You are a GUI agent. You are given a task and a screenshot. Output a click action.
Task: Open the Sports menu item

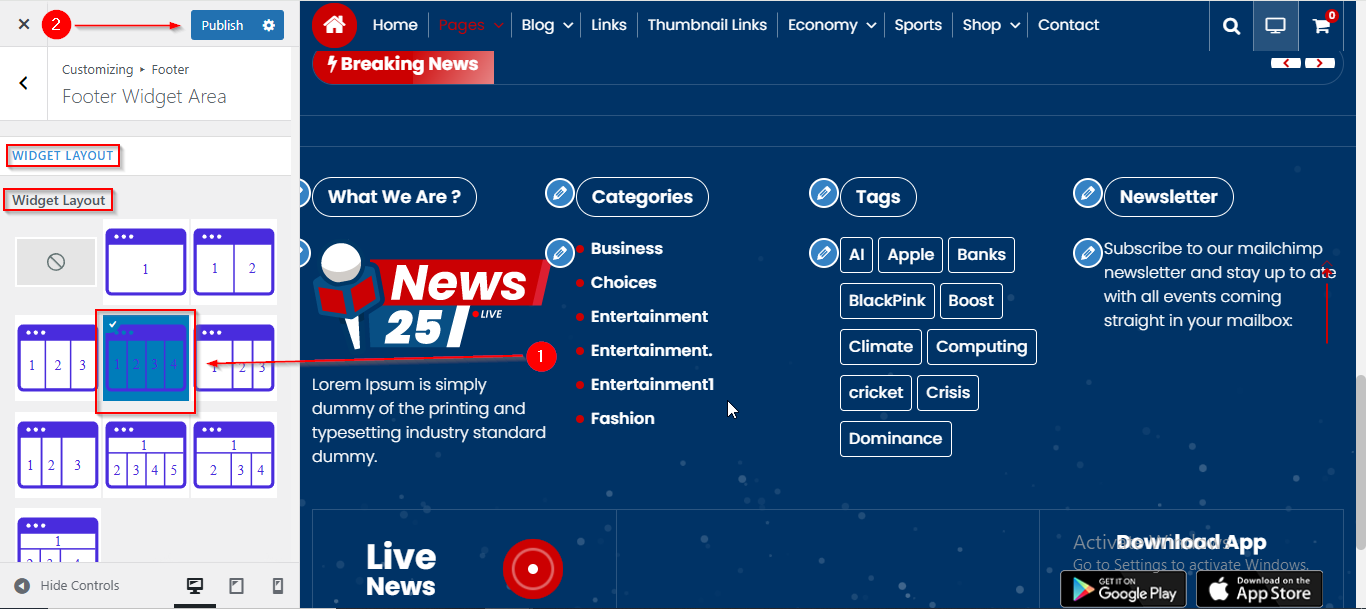[x=917, y=25]
